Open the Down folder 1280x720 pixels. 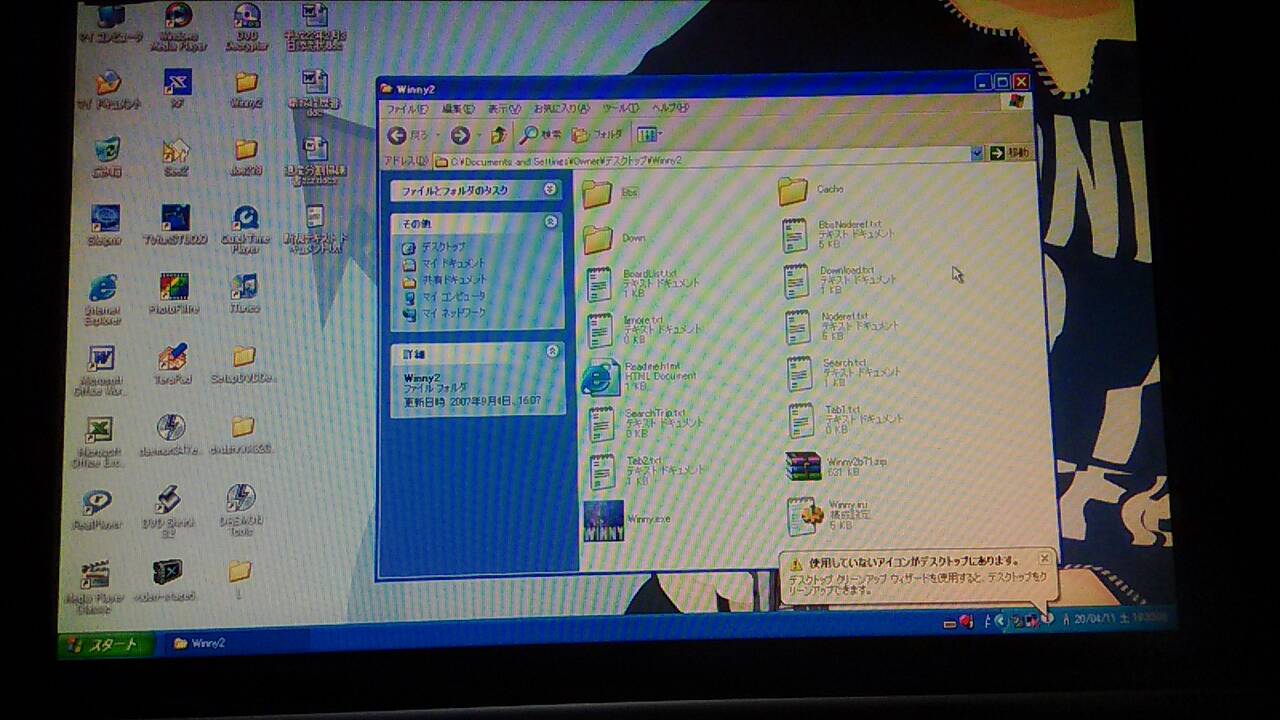click(598, 239)
